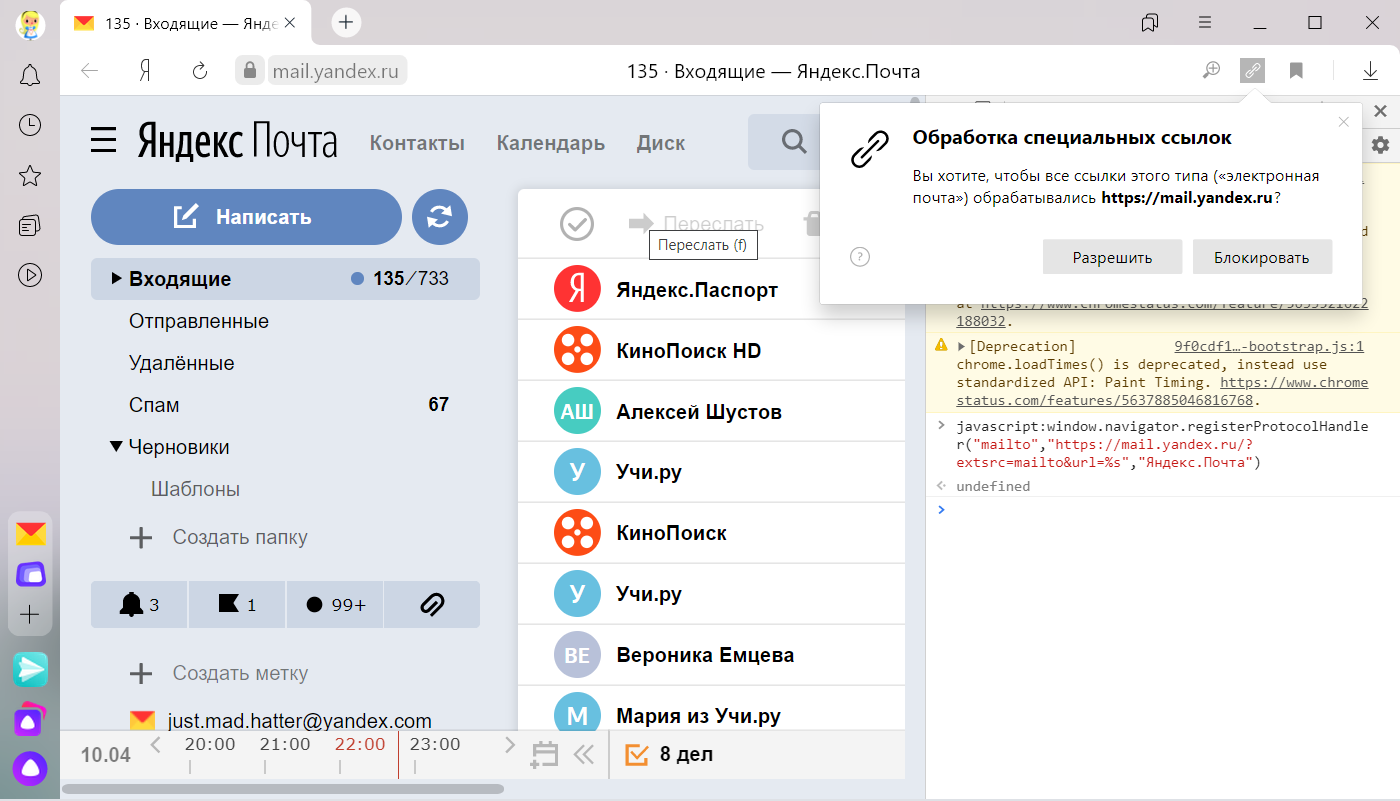Refresh mailbox with circular arrows button

click(x=440, y=217)
